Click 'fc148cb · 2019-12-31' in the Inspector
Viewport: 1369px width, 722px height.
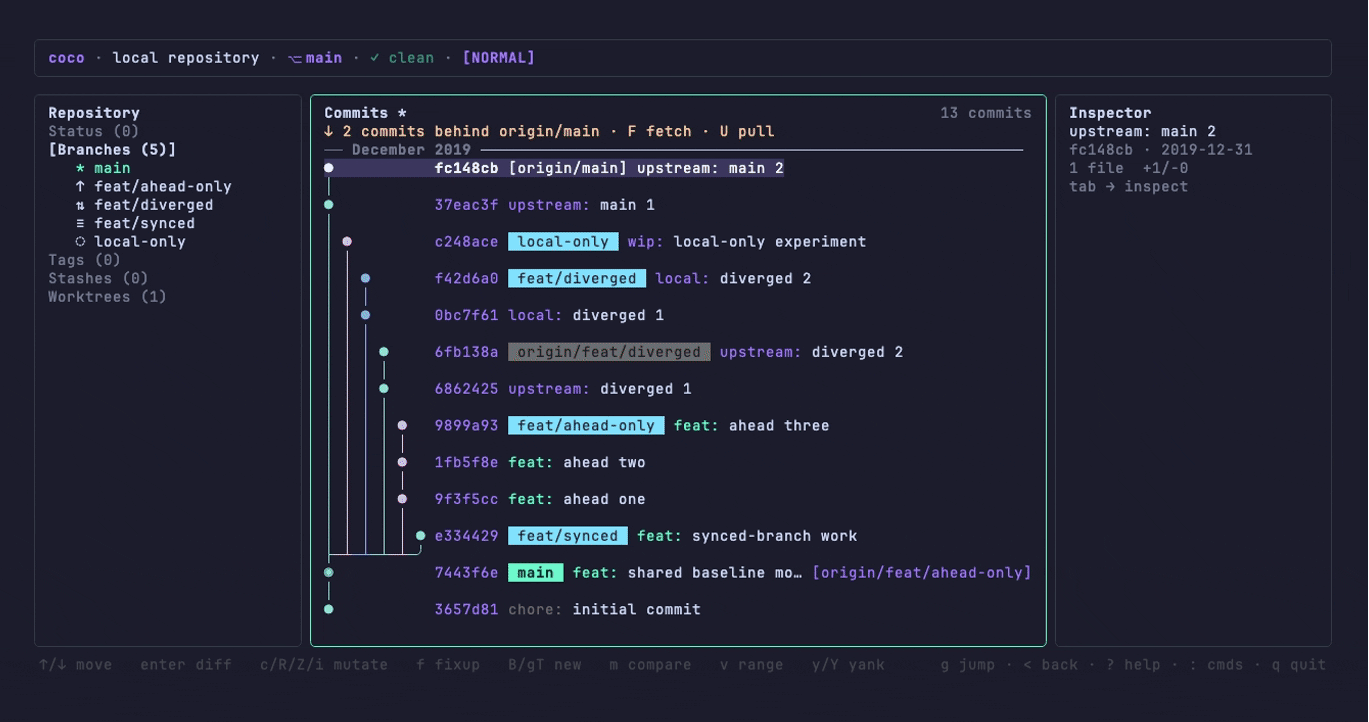click(x=1161, y=150)
